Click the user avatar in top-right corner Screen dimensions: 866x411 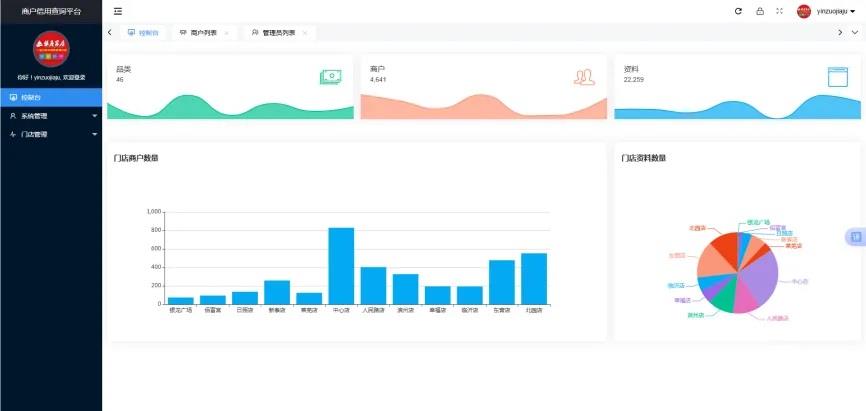pyautogui.click(x=803, y=11)
